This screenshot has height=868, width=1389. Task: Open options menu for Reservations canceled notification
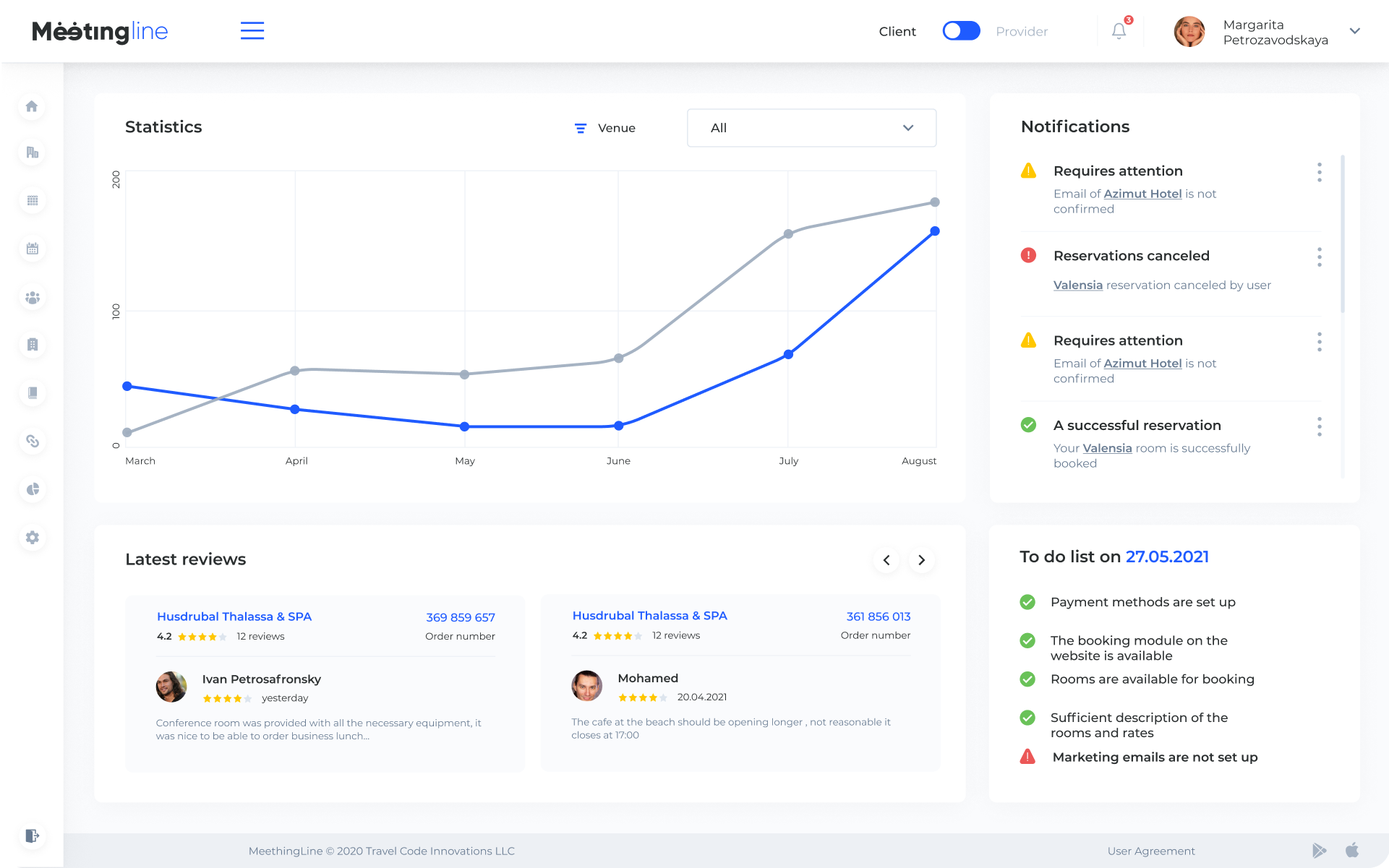1319,257
